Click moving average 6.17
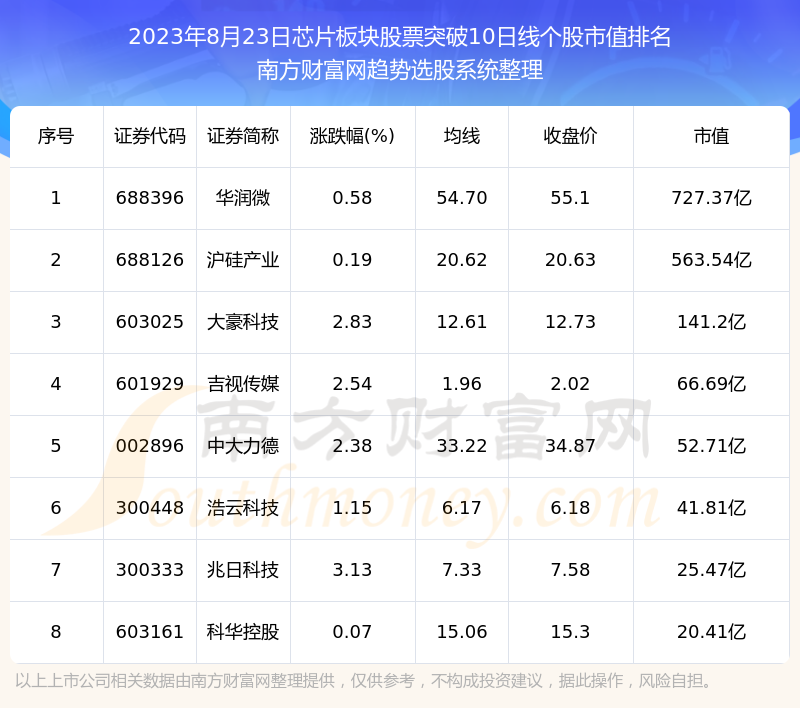 tap(462, 508)
